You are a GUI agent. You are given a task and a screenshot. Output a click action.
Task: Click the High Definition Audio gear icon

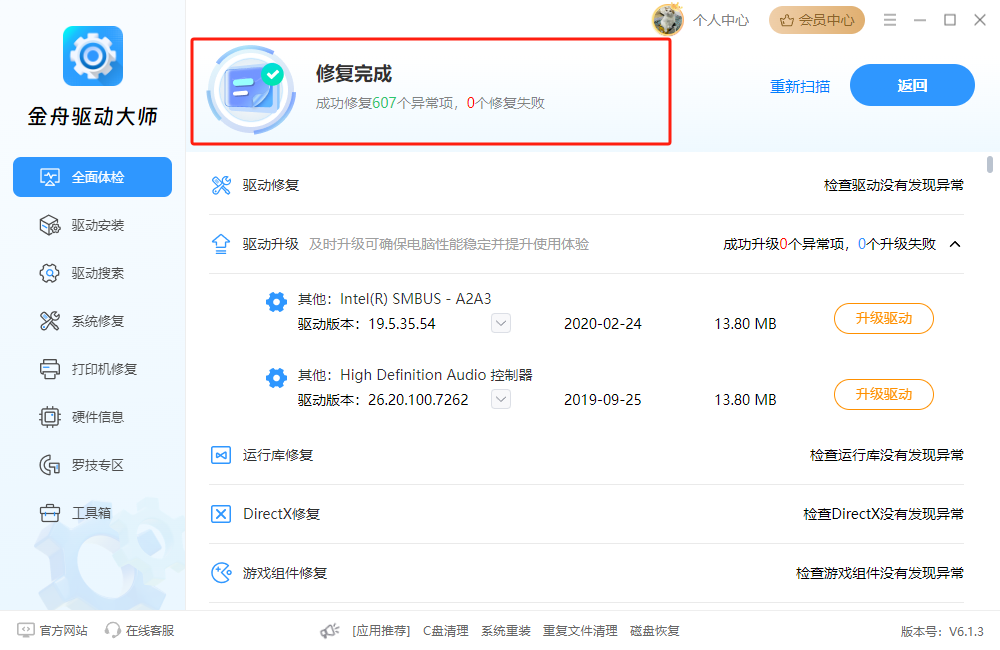276,378
